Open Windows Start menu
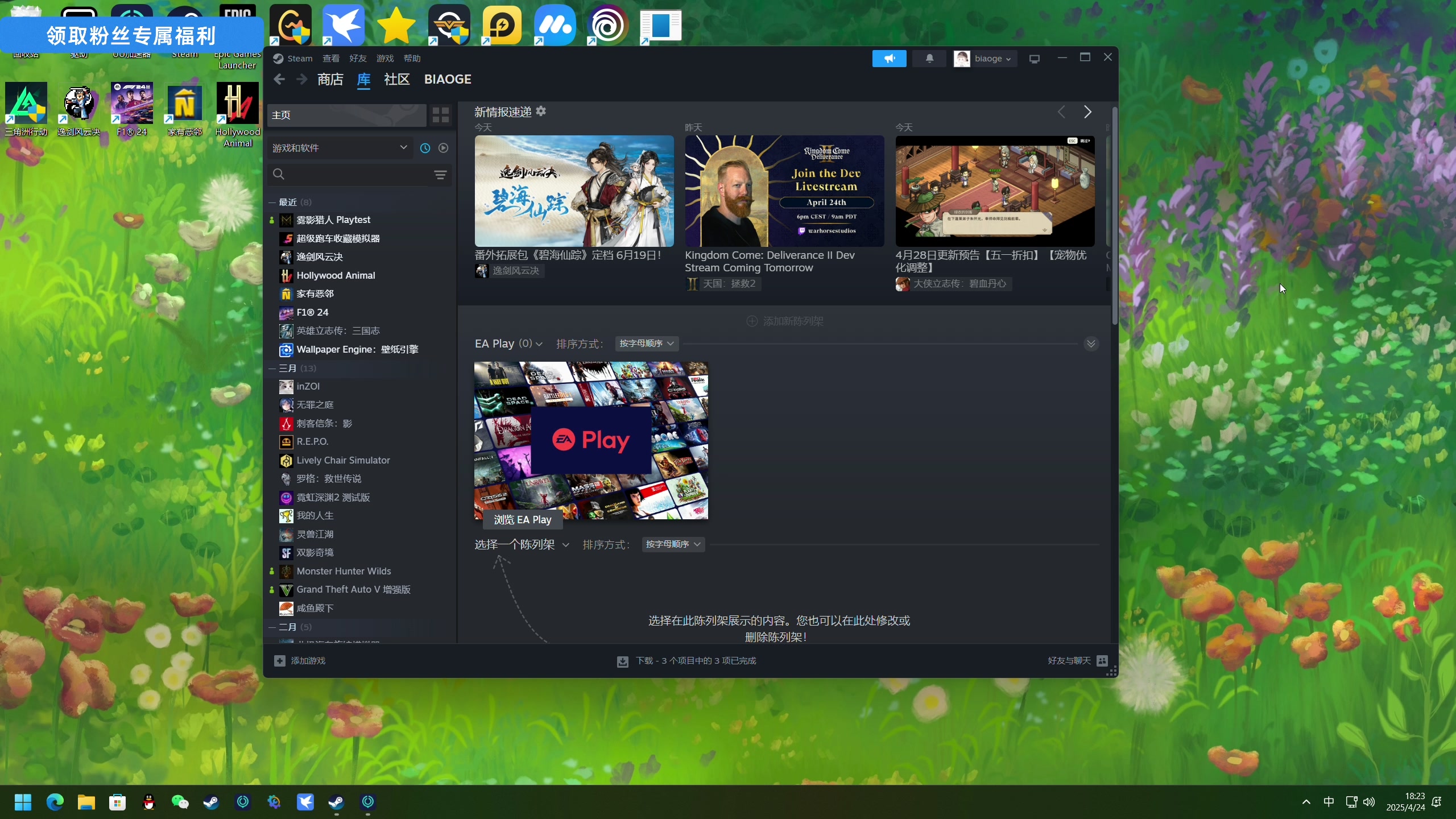Viewport: 1456px width, 819px height. point(23,802)
